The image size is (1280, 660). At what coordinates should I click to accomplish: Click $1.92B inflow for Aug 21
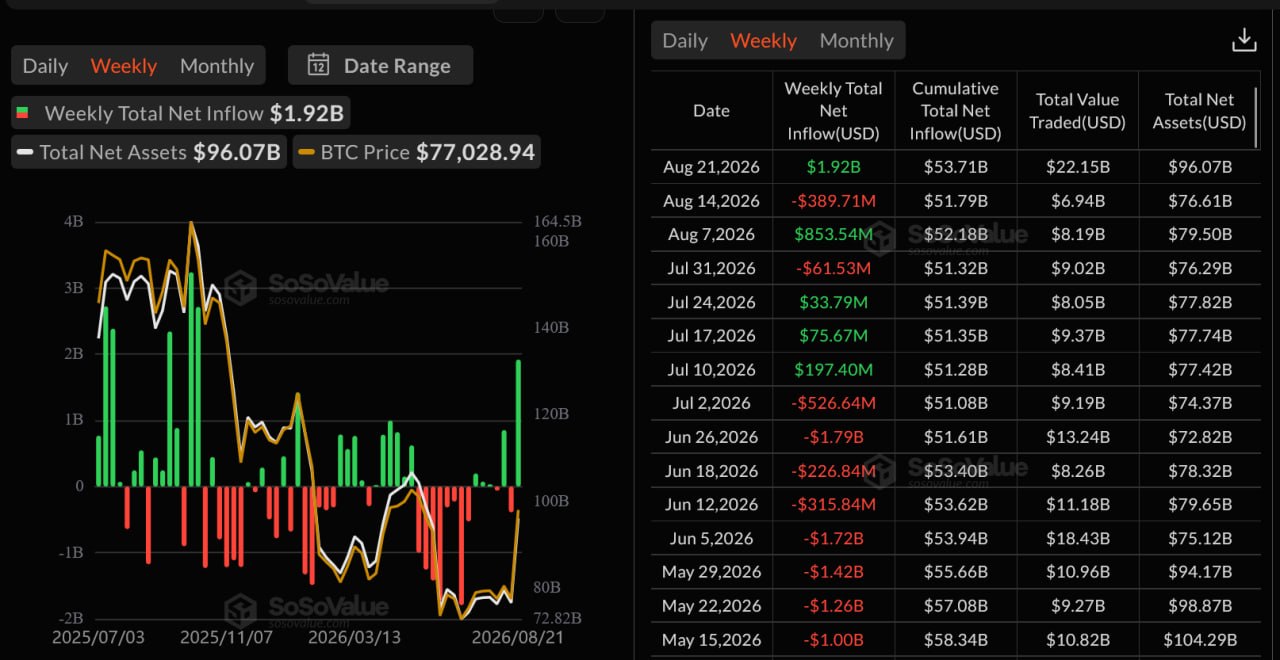click(x=833, y=167)
